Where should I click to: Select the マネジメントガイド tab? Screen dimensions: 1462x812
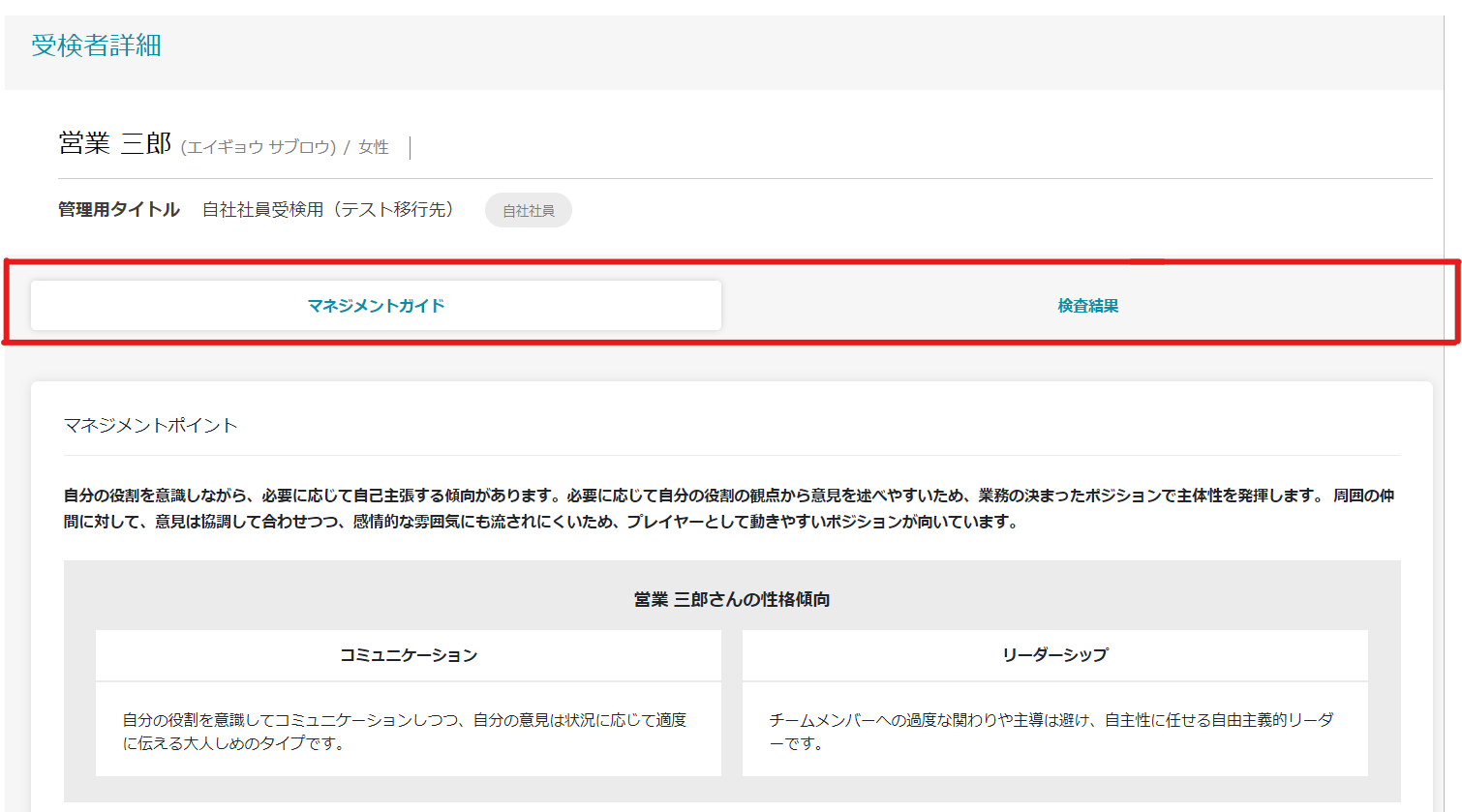click(376, 304)
